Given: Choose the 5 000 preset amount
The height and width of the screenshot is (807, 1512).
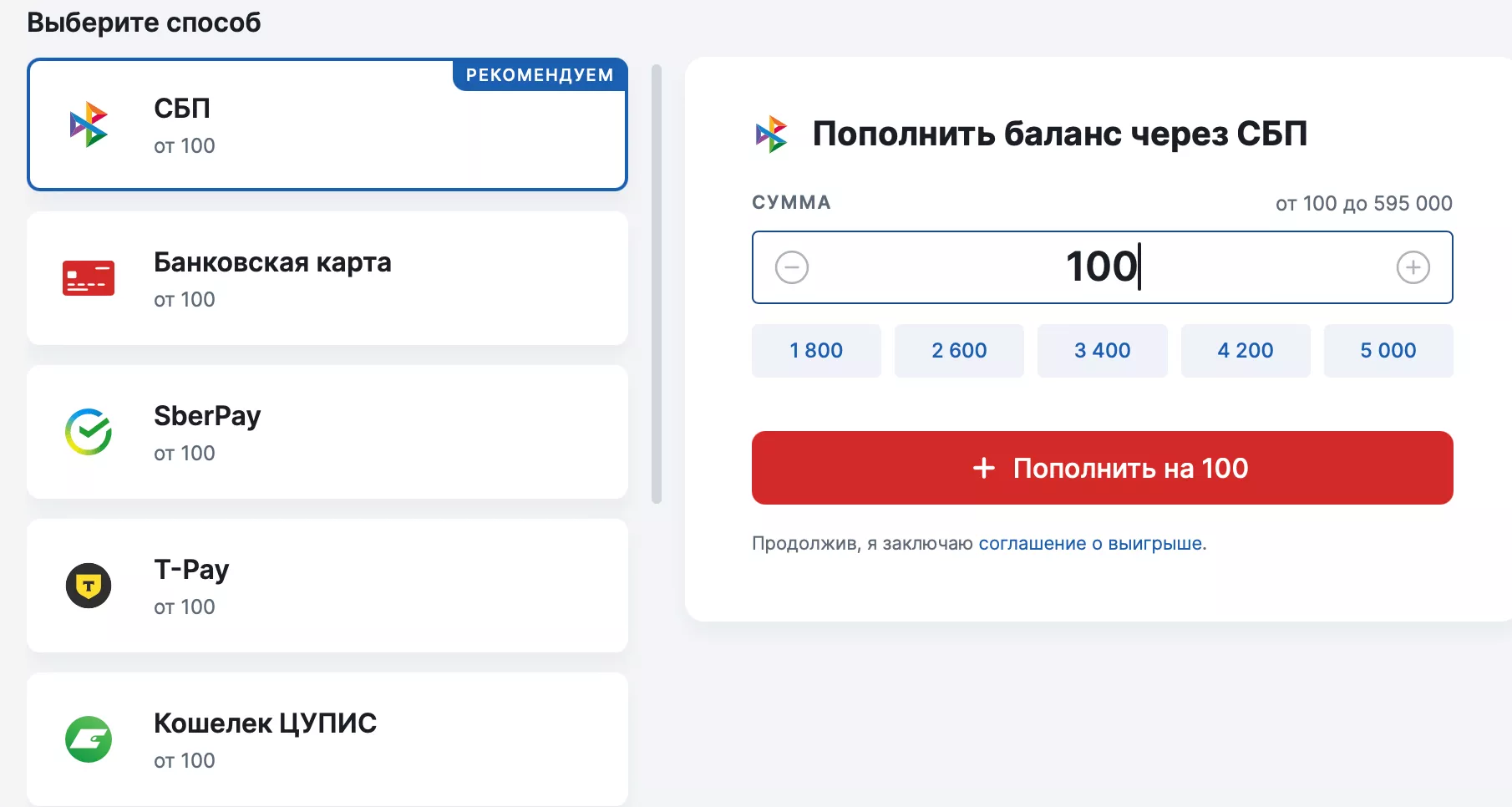Looking at the screenshot, I should (x=1388, y=351).
